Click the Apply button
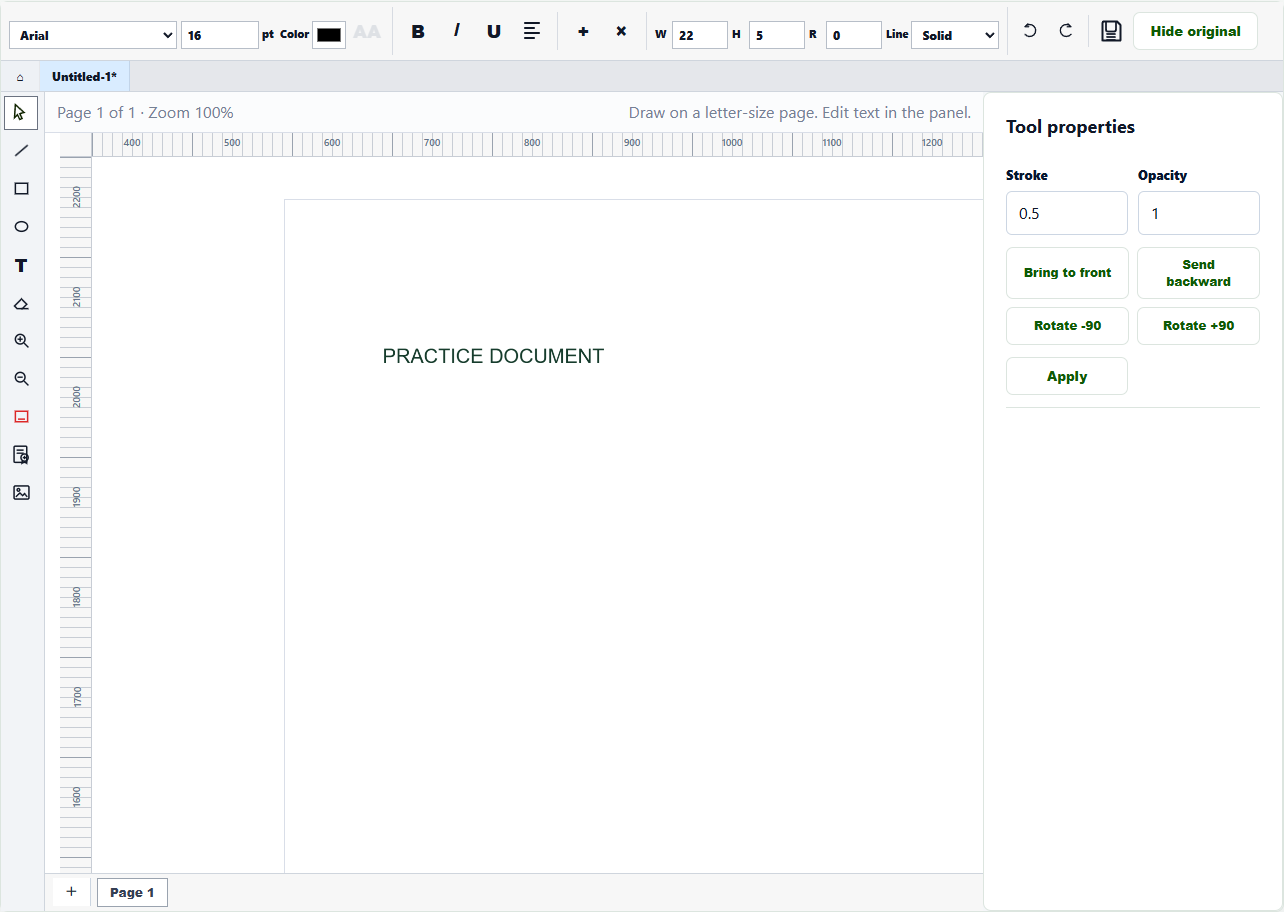The height and width of the screenshot is (912, 1284). click(1067, 376)
